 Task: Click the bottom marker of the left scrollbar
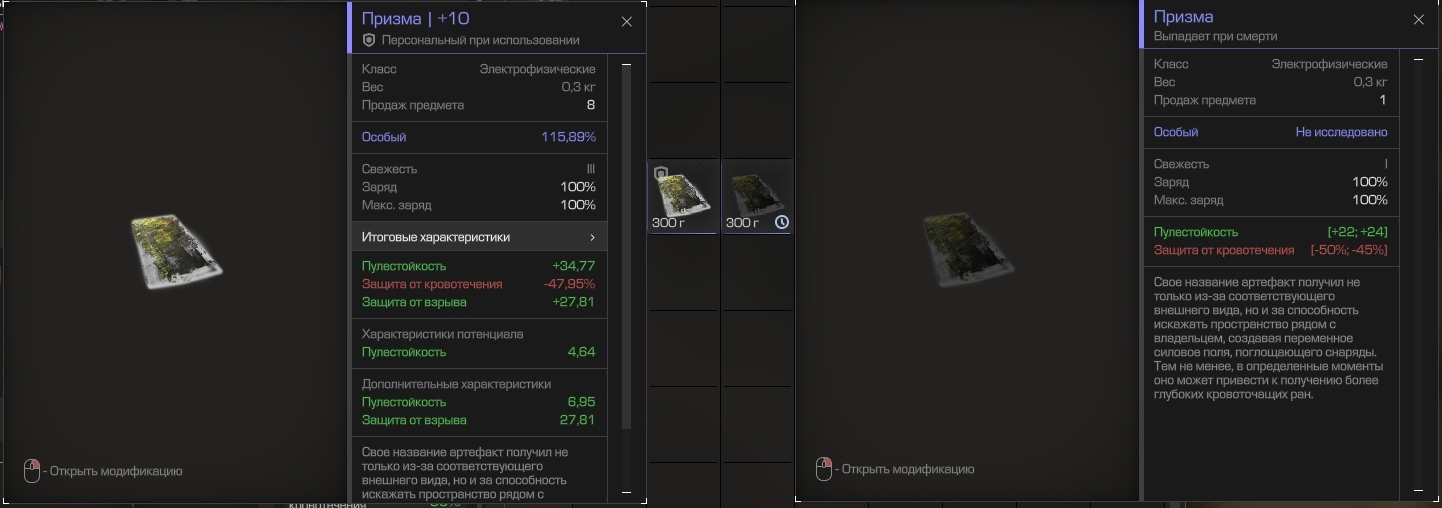coord(627,491)
